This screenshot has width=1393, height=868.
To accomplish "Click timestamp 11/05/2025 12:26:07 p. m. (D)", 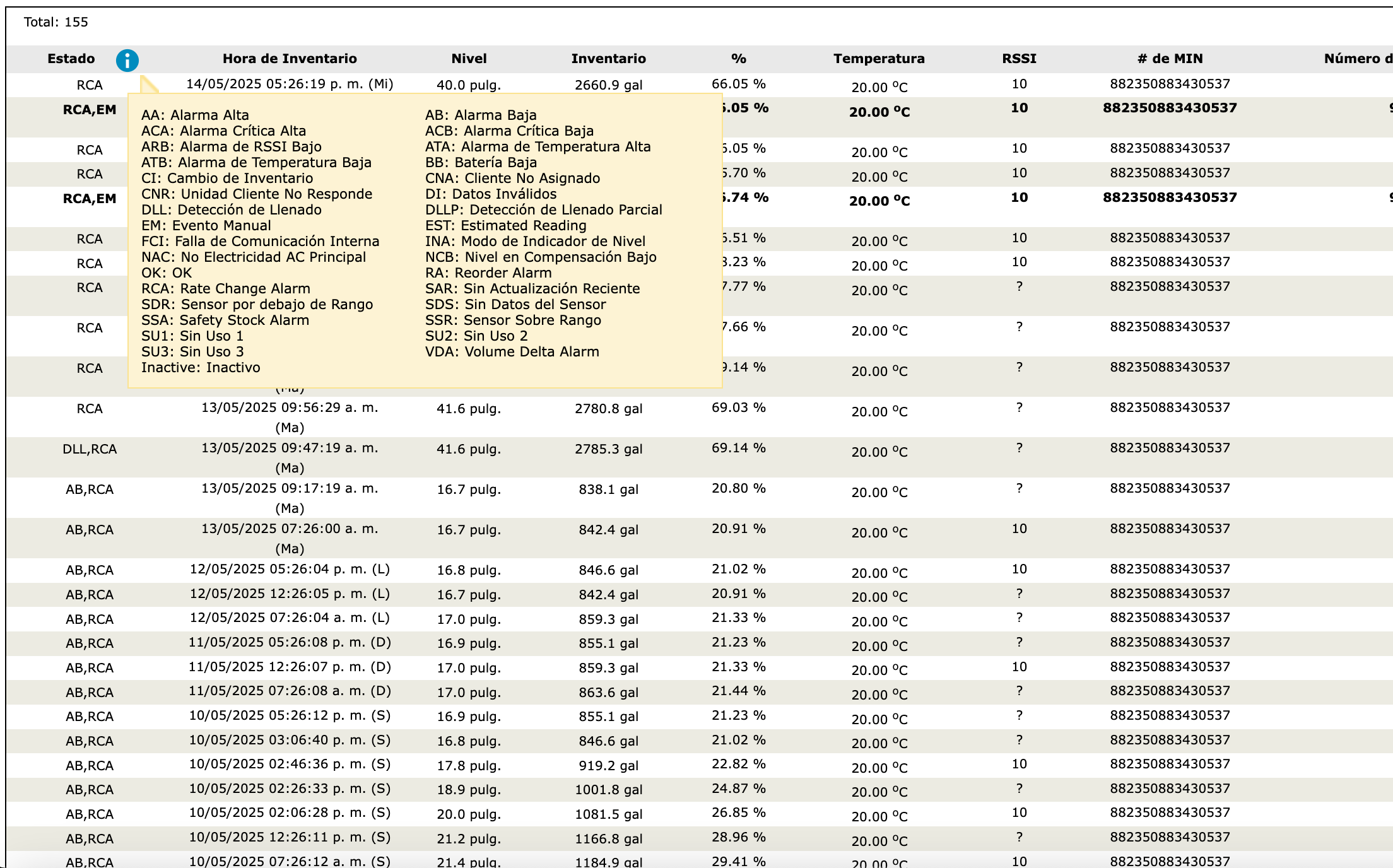I will point(290,667).
